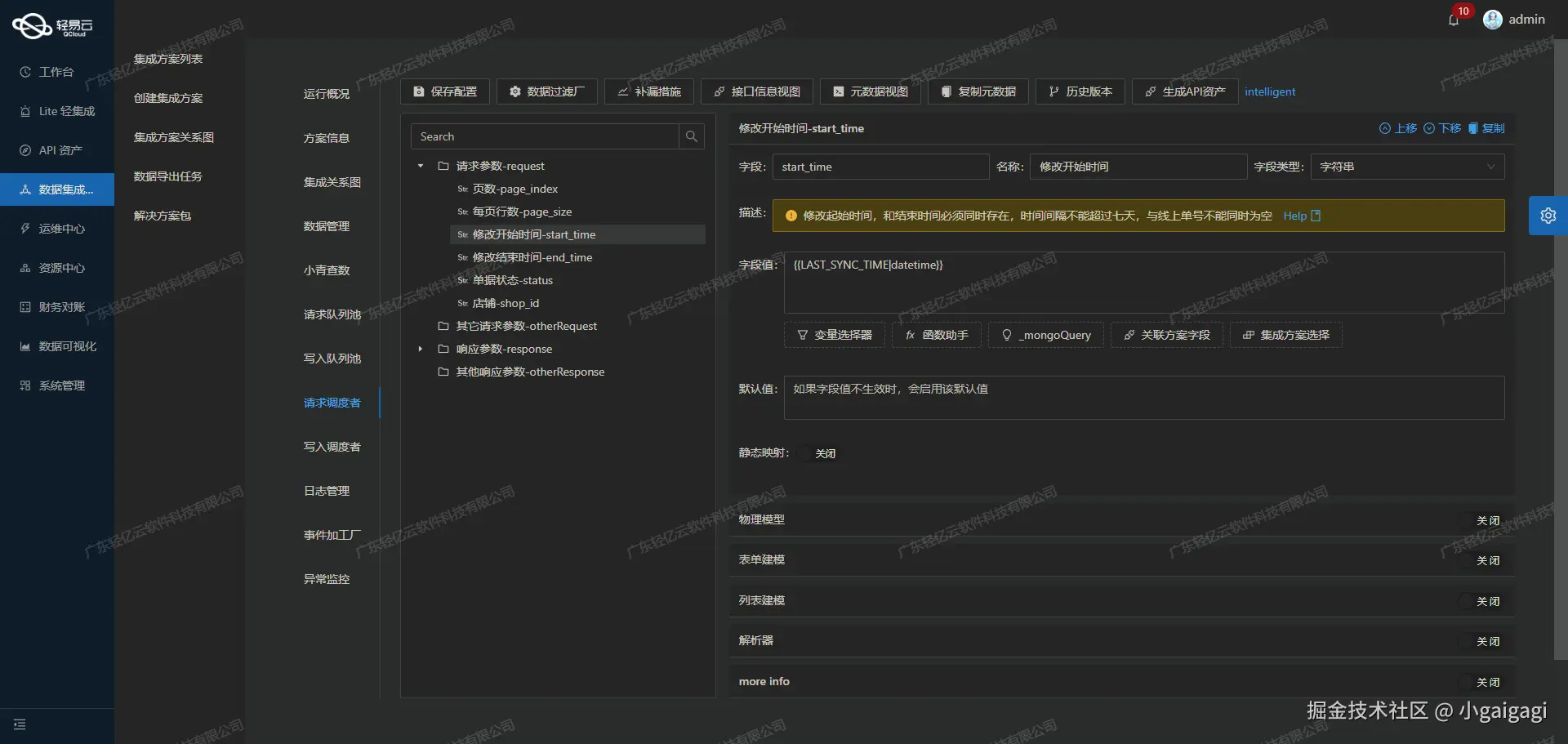
Task: Click the 财务对账 icon
Action: point(25,307)
